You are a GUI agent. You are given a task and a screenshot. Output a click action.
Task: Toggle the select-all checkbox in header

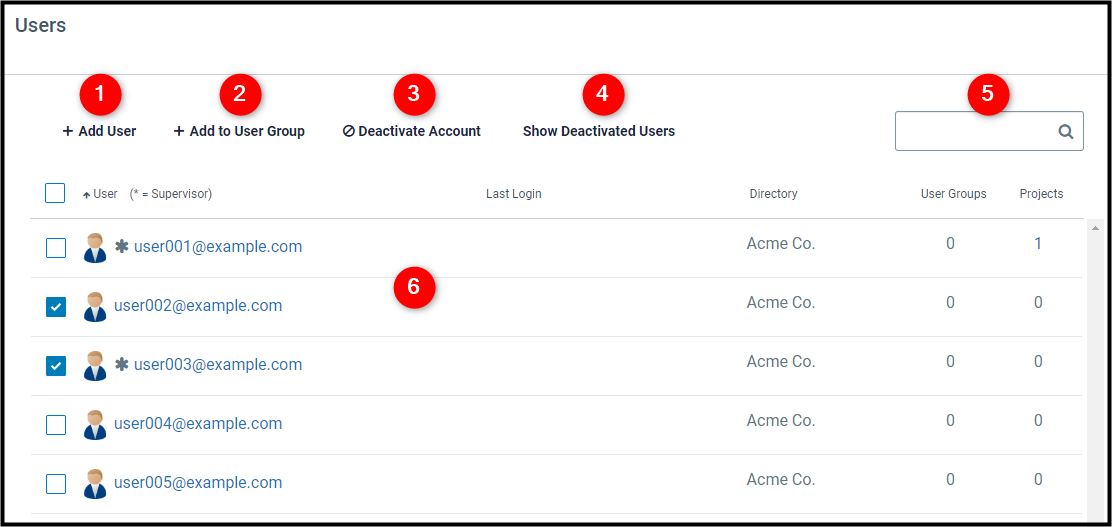coord(55,193)
